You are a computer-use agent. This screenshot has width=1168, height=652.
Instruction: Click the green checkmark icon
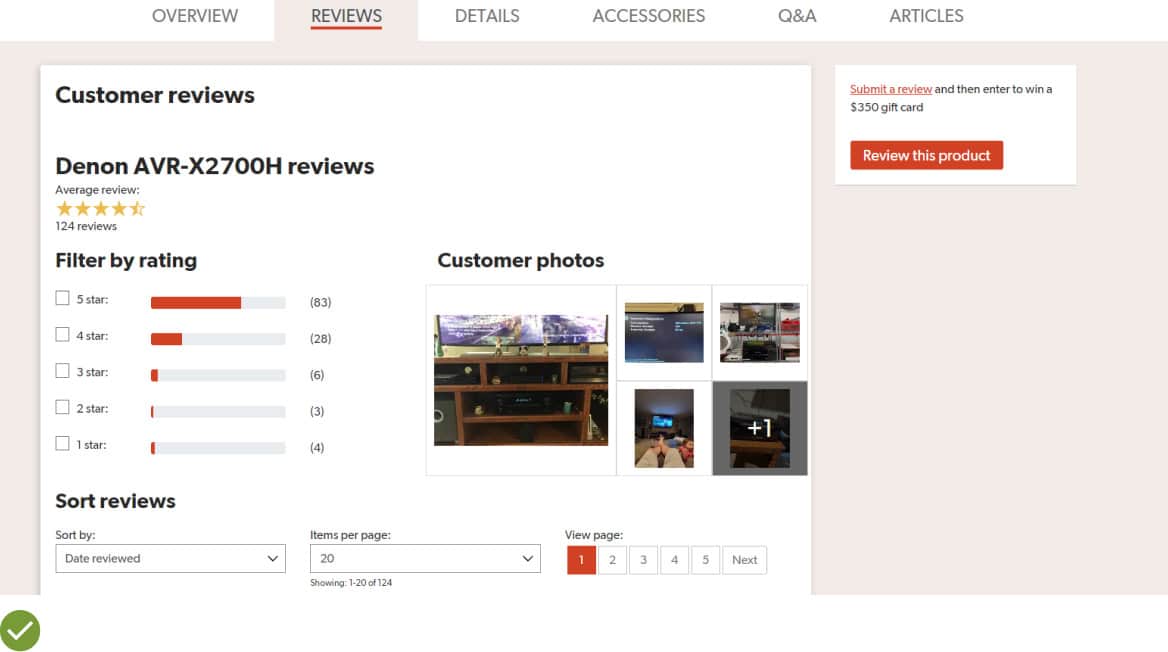(x=20, y=630)
